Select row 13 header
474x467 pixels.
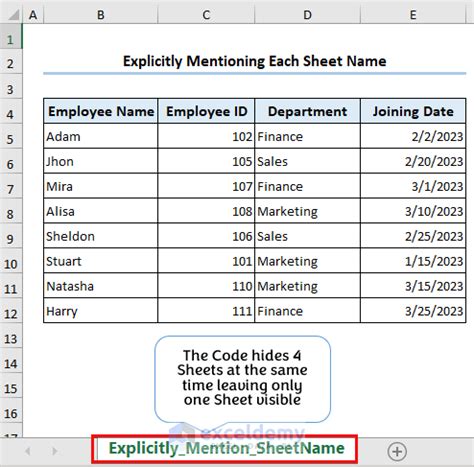11,336
